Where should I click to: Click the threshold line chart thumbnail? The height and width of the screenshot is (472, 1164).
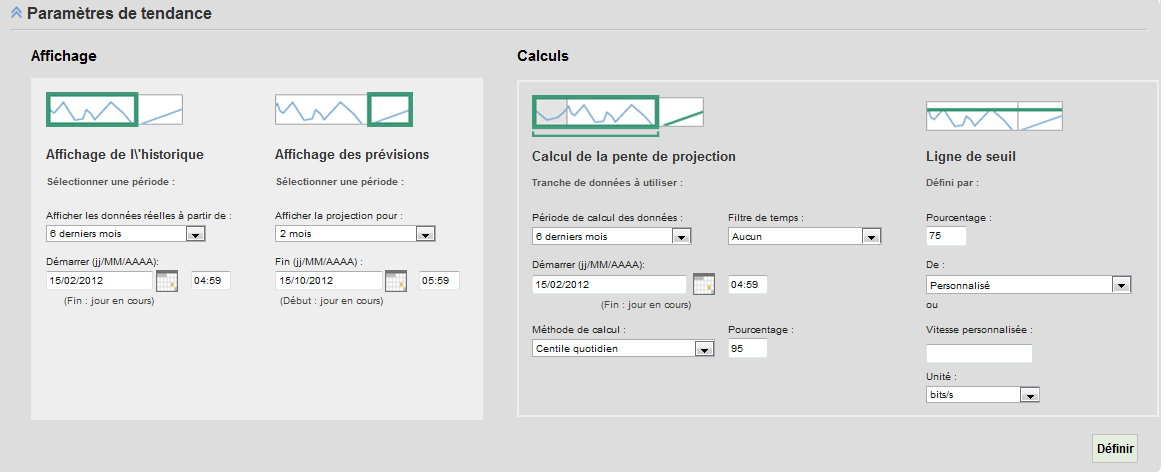click(x=993, y=116)
